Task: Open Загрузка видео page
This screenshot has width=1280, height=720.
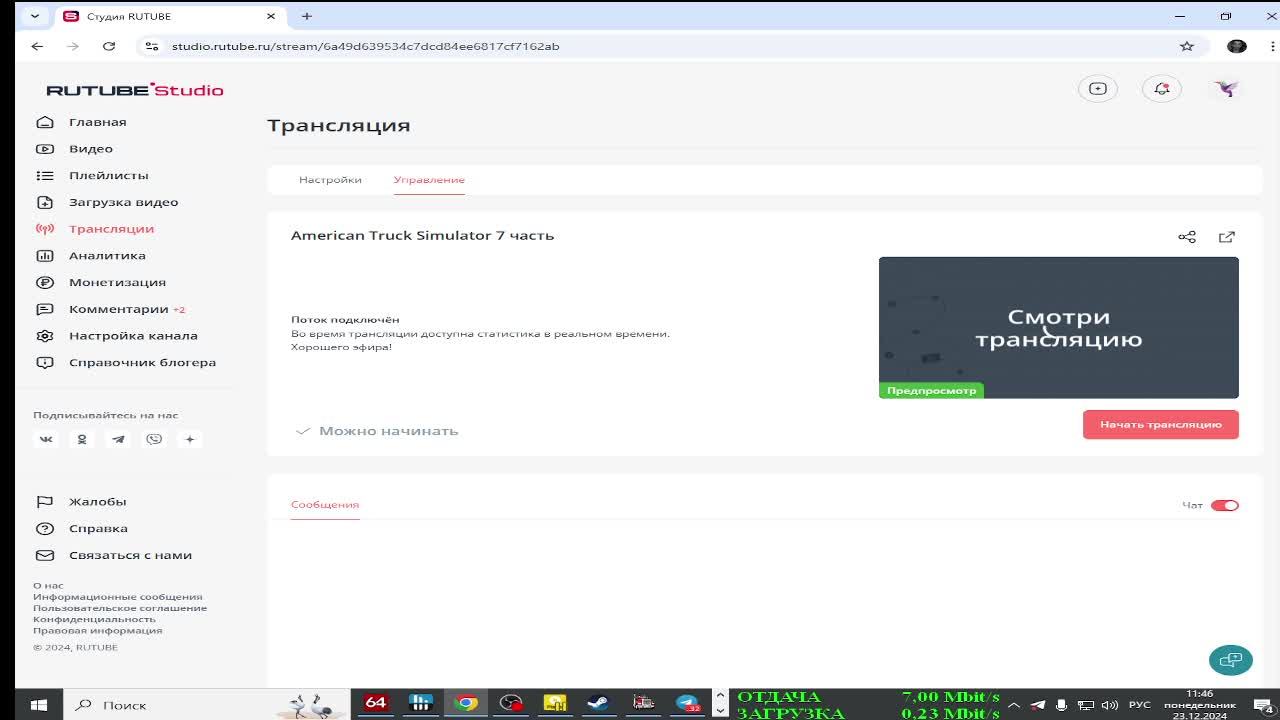Action: (124, 202)
